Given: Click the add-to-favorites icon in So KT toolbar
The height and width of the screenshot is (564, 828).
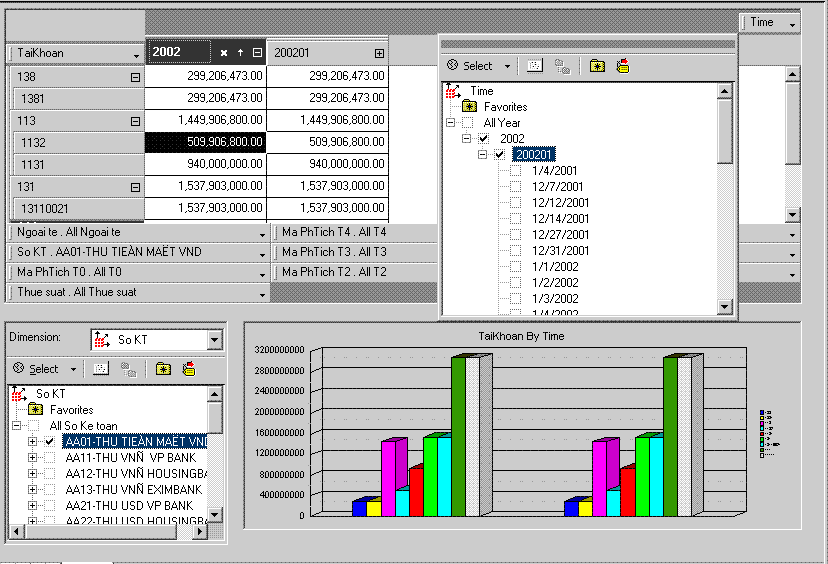Looking at the screenshot, I should tap(163, 369).
